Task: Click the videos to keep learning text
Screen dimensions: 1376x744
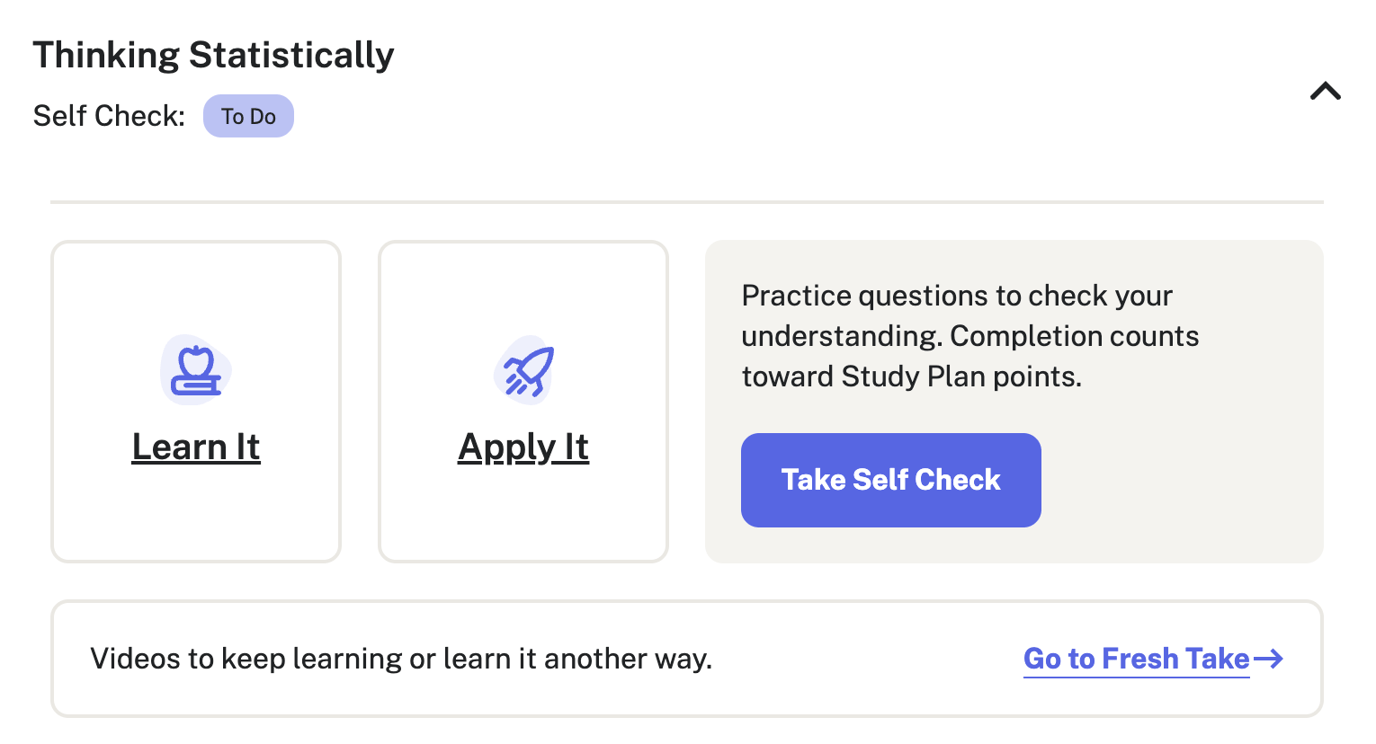Action: tap(400, 659)
